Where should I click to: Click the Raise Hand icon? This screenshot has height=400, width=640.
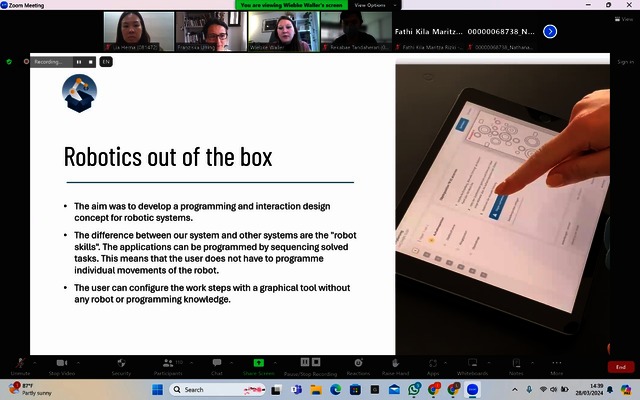click(395, 362)
